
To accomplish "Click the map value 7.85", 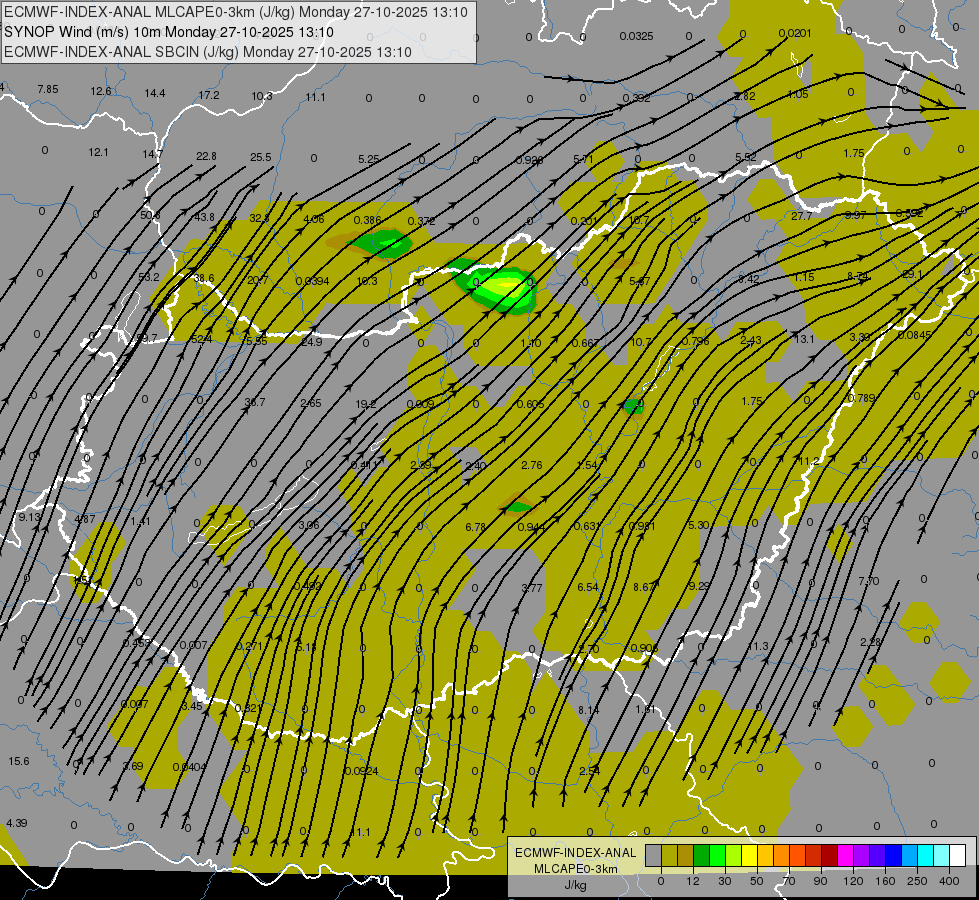I will click(x=47, y=89).
